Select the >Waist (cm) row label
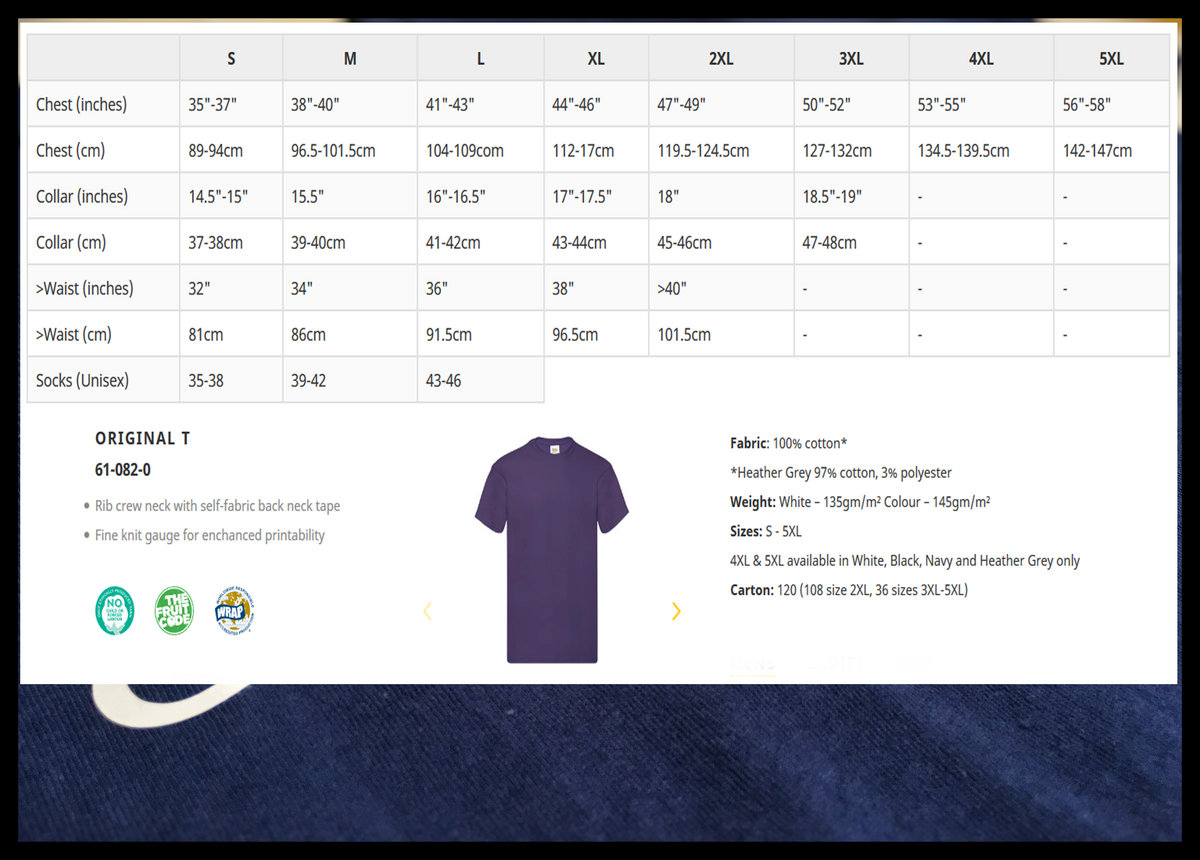The image size is (1200, 860). 73,334
